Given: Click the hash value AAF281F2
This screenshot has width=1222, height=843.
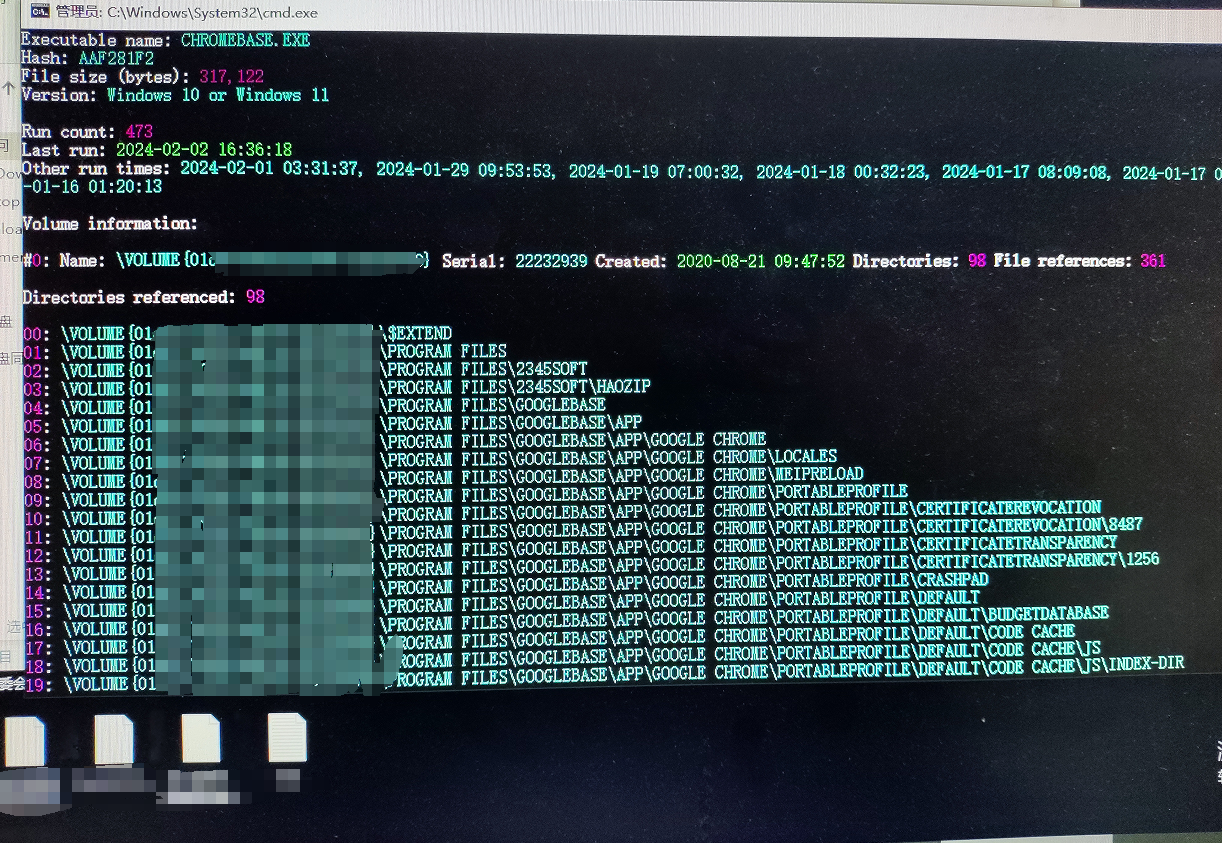Looking at the screenshot, I should coord(116,58).
